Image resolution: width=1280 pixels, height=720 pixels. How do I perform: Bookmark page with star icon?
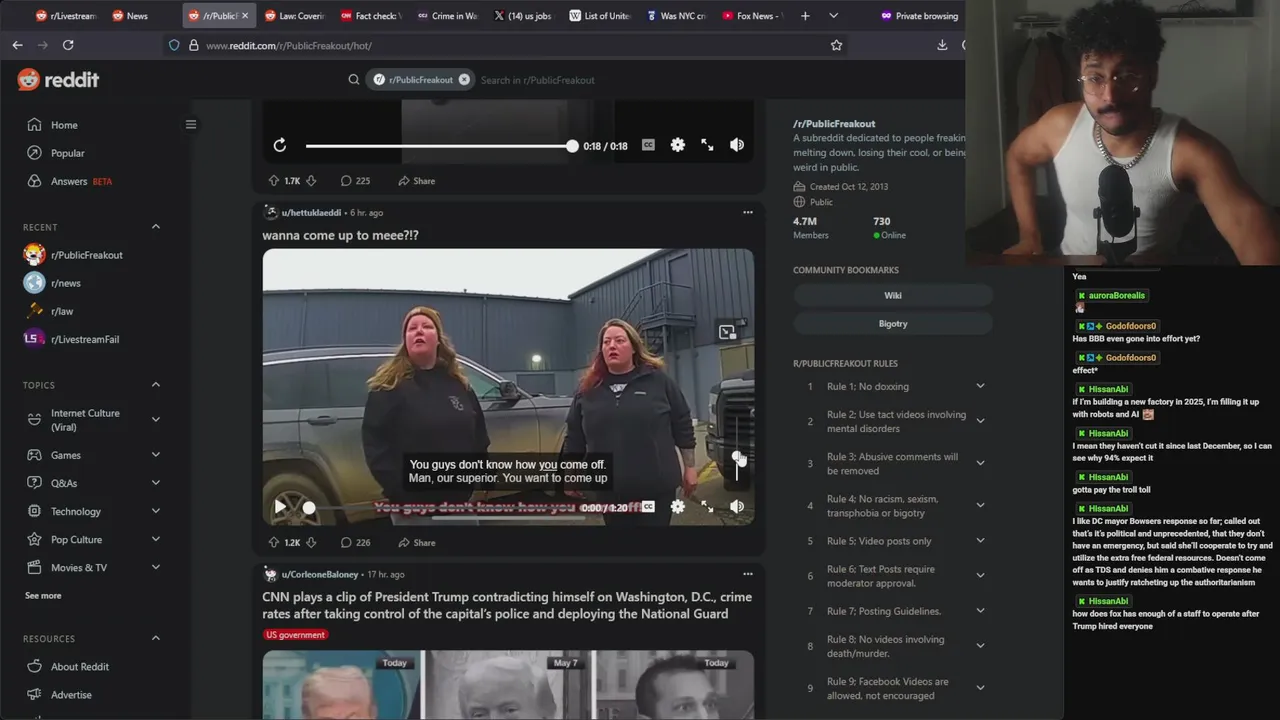point(836,45)
